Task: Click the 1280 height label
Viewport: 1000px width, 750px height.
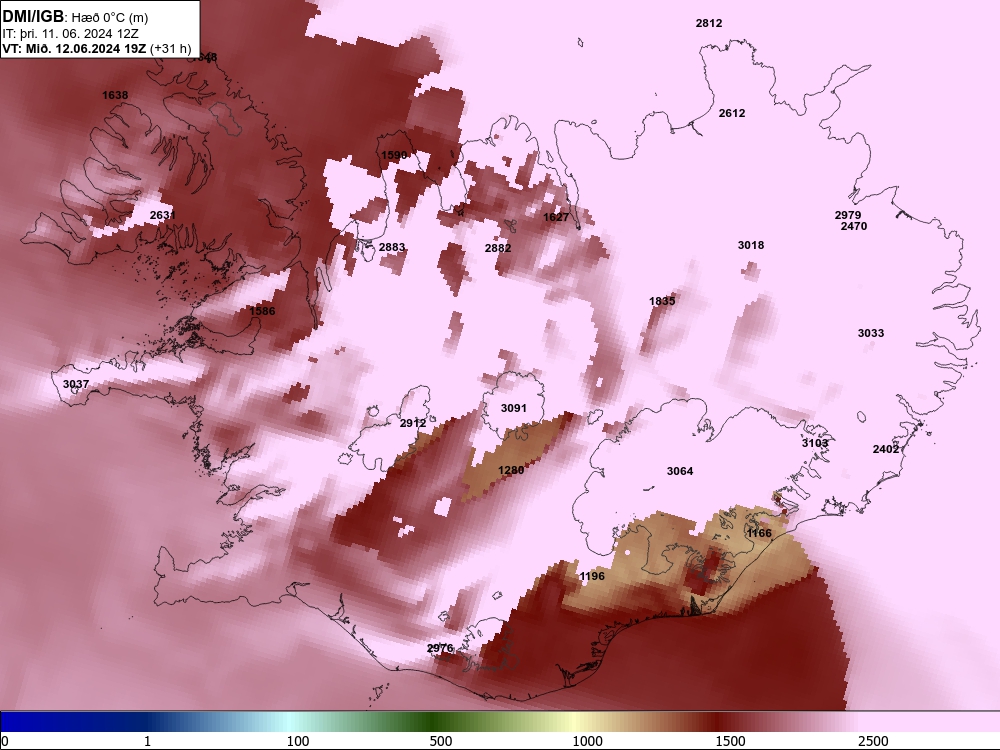Action: [x=511, y=470]
